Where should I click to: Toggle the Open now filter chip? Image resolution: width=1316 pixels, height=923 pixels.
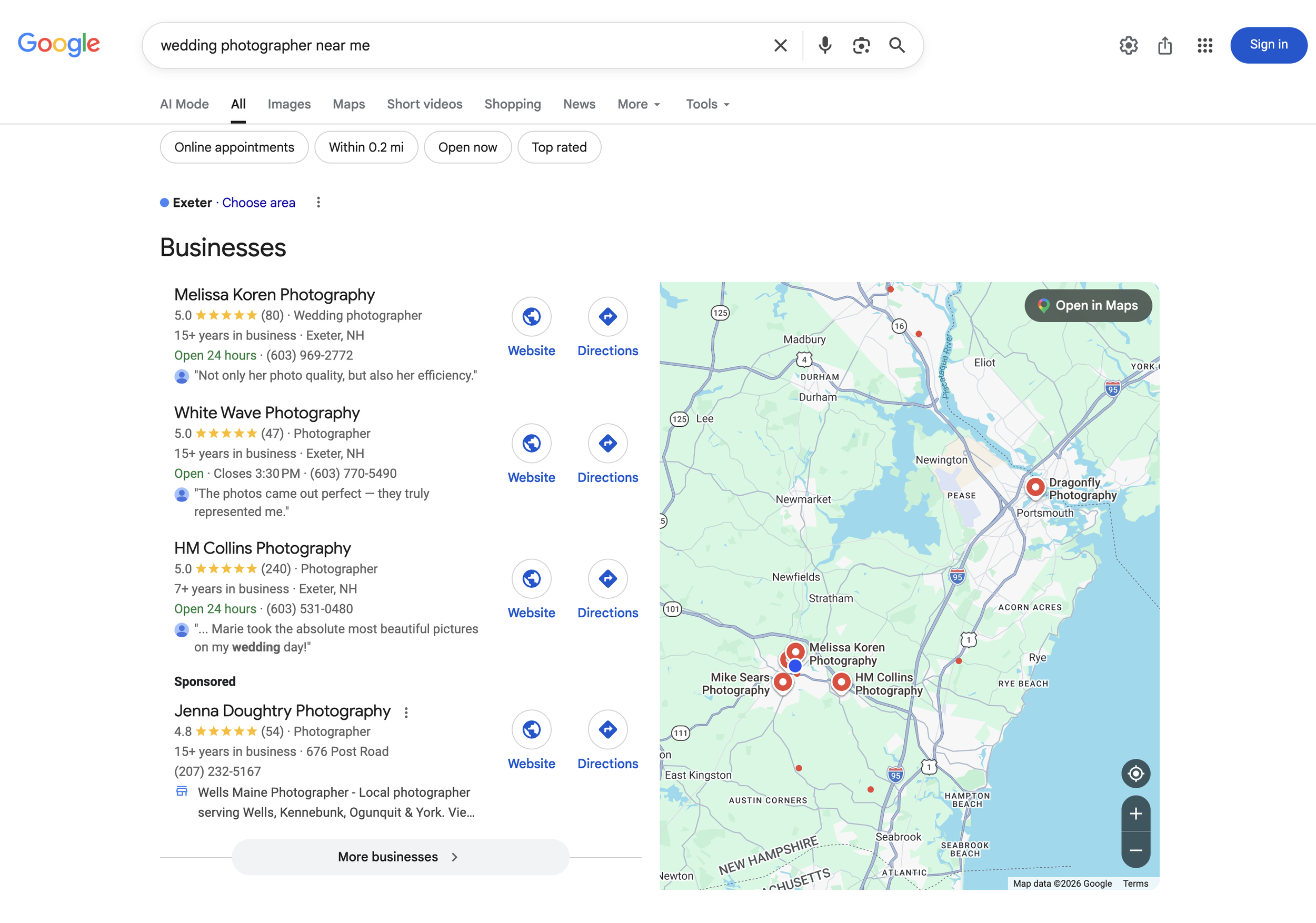pos(468,147)
